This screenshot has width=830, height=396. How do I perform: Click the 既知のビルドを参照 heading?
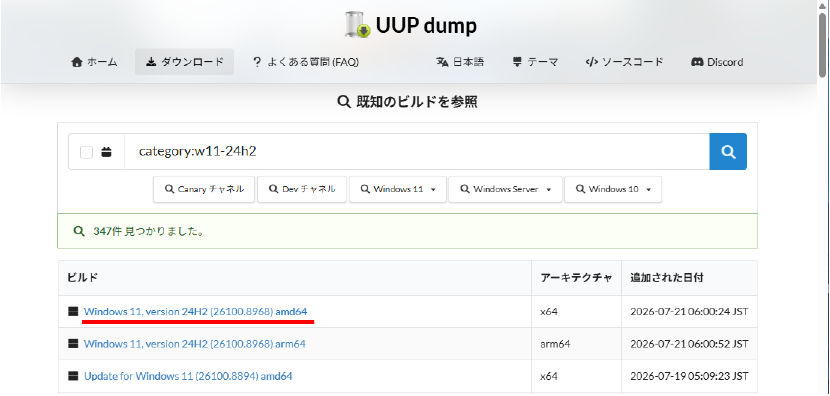coord(407,102)
